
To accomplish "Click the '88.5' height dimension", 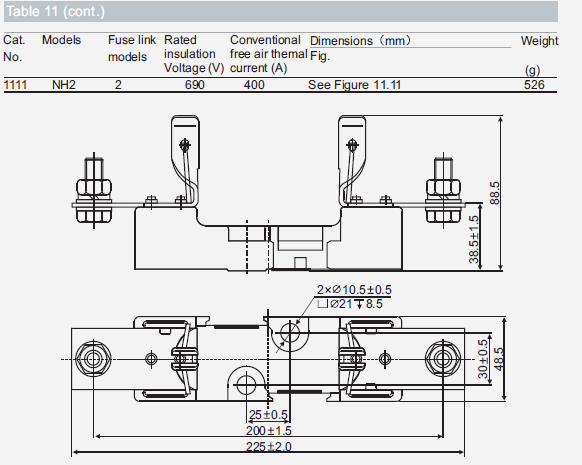I will tap(495, 193).
